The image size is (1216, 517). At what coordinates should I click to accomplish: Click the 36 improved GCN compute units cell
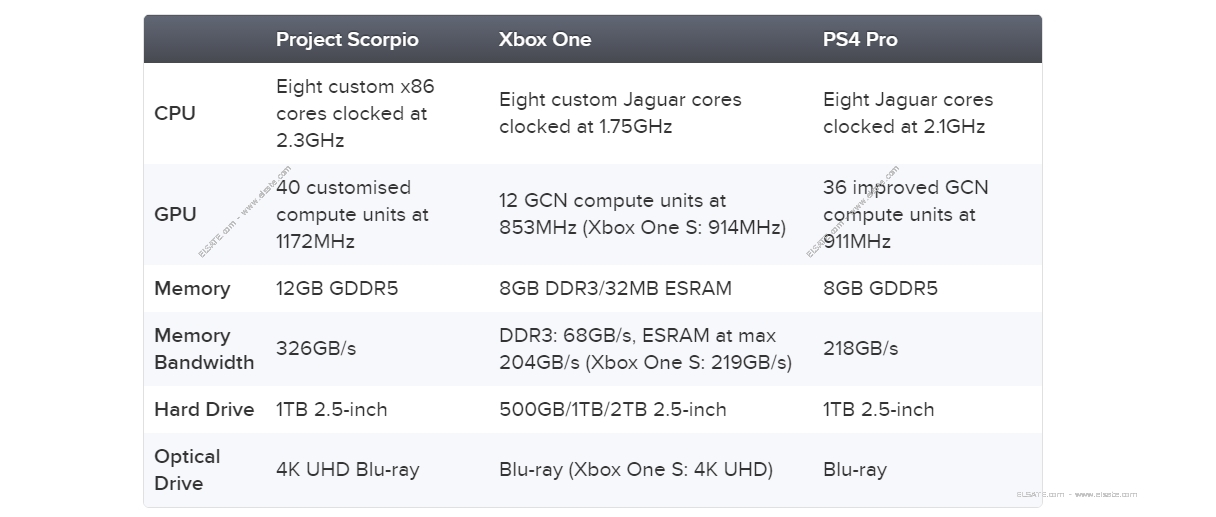(906, 214)
